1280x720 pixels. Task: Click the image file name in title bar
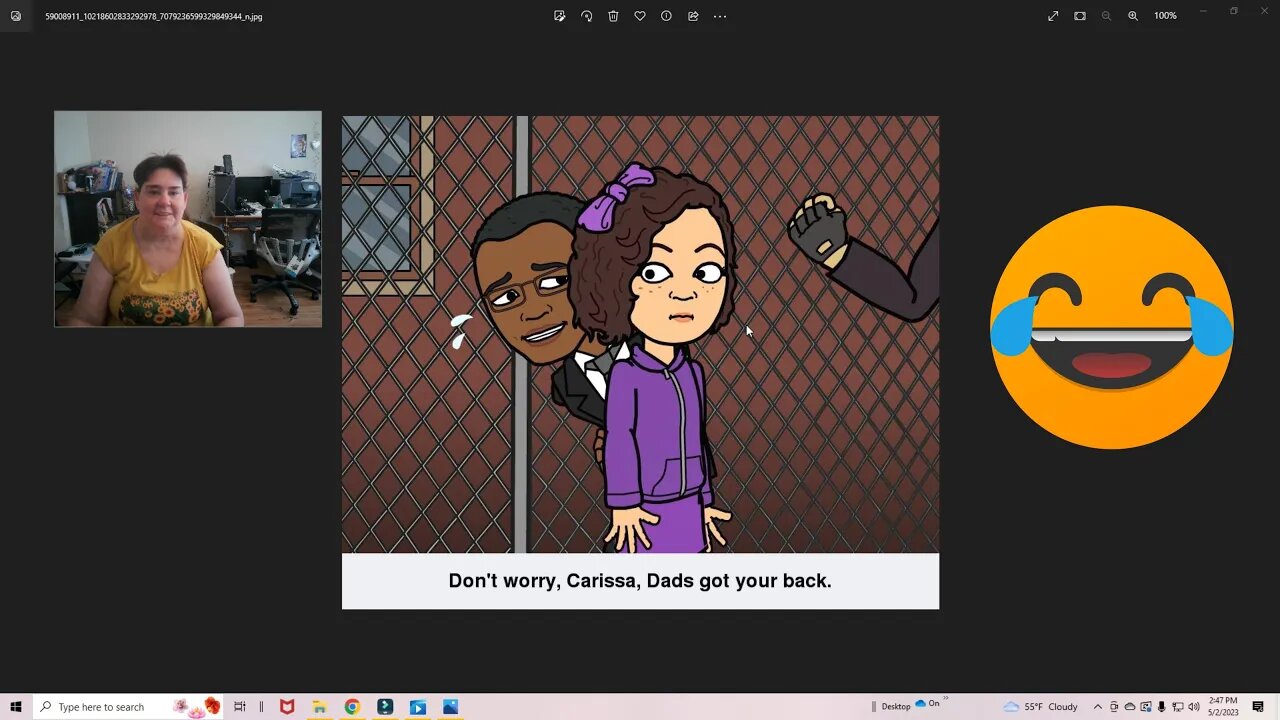(154, 16)
